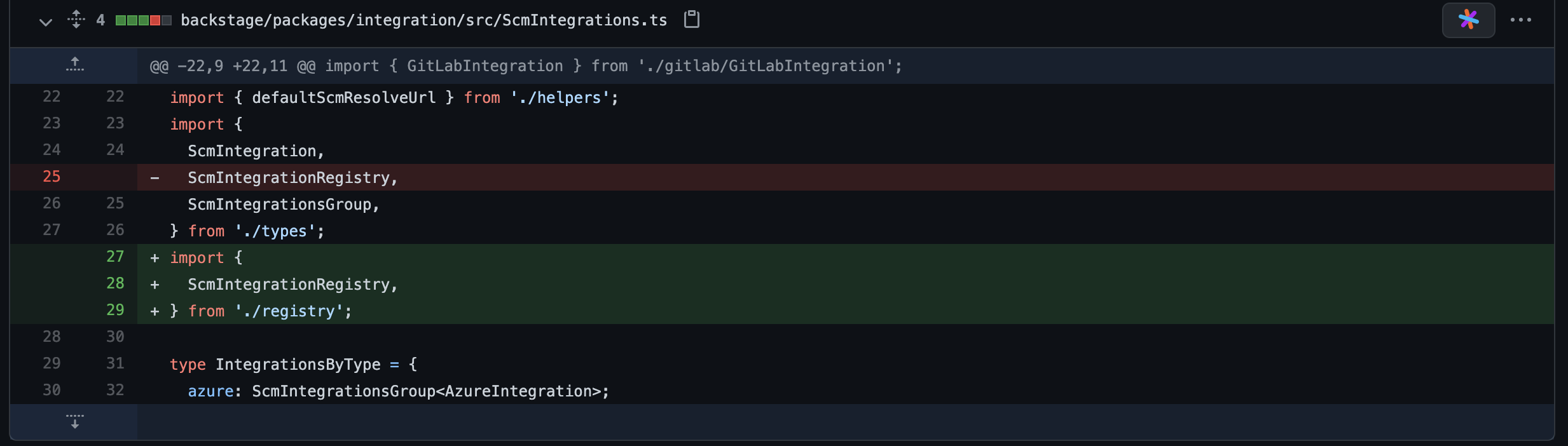This screenshot has height=446, width=1568.
Task: Click the expand-all-hunks arrows icon
Action: pyautogui.click(x=76, y=20)
